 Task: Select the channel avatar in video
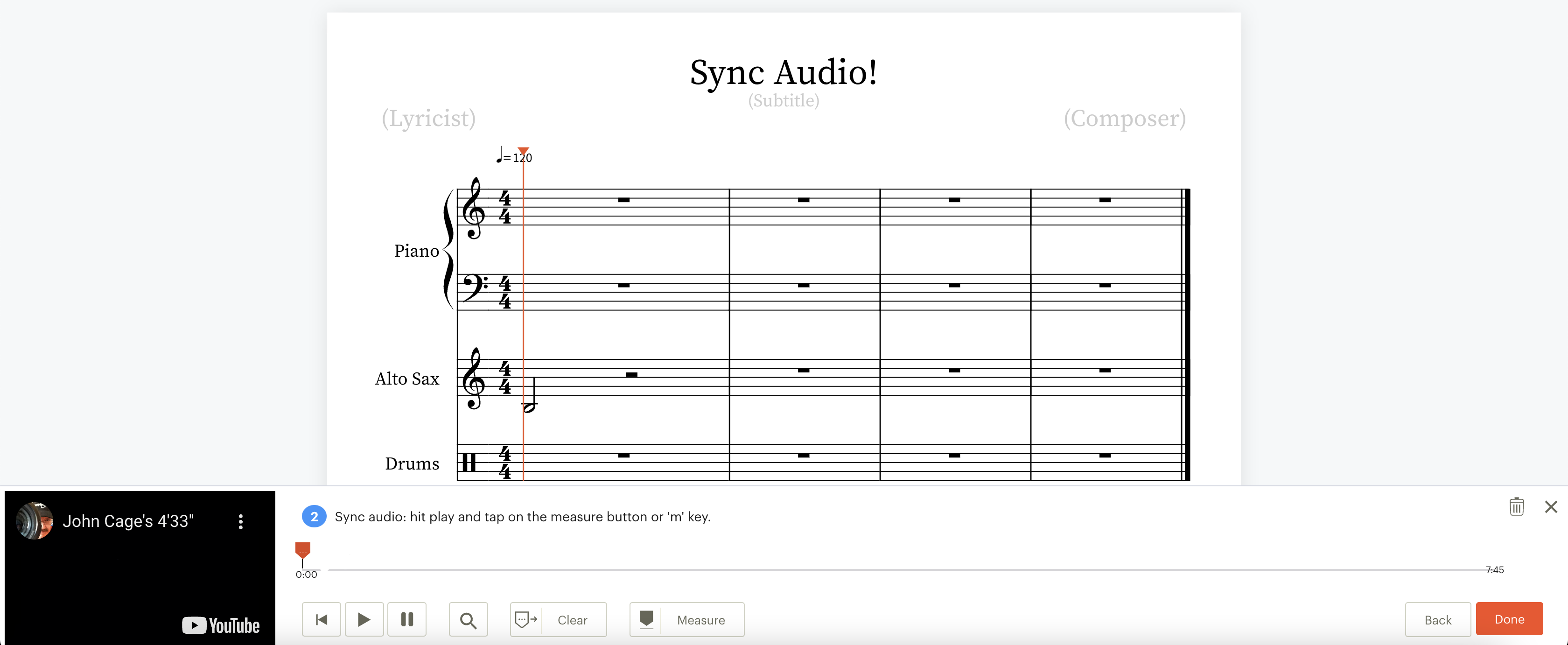(34, 521)
